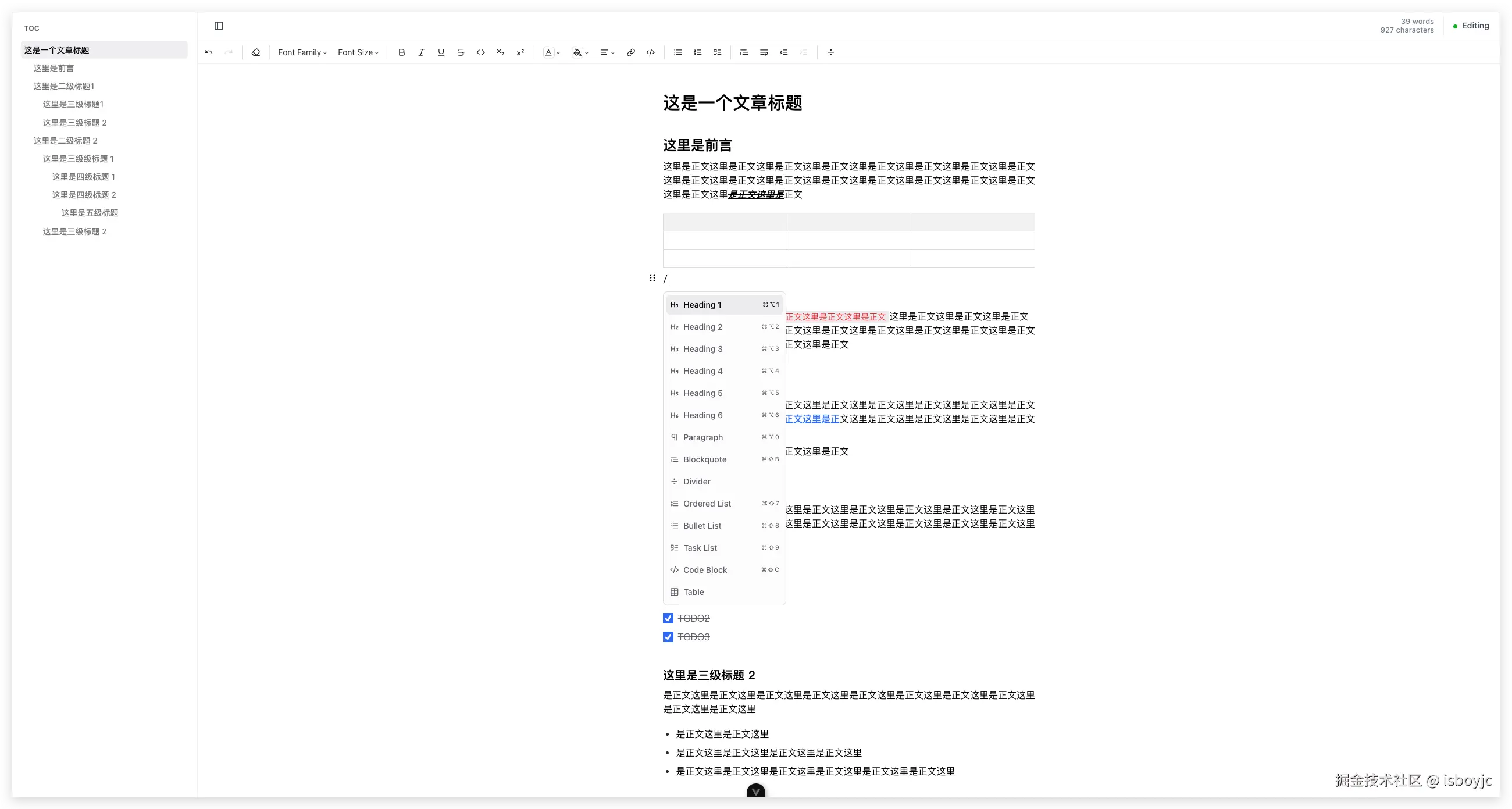Image resolution: width=1512 pixels, height=809 pixels.
Task: Apply strikethrough formatting
Action: [x=460, y=52]
